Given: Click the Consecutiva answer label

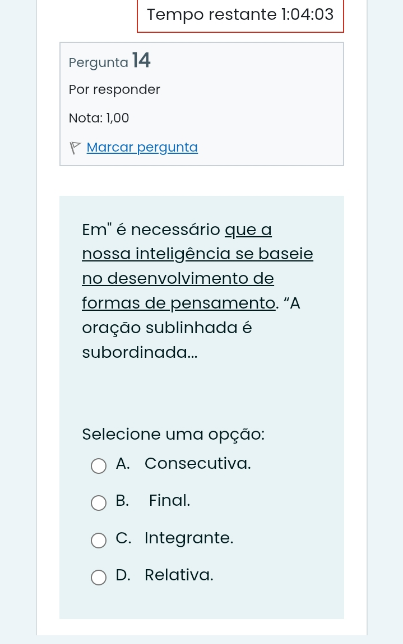Looking at the screenshot, I should coord(198,464).
